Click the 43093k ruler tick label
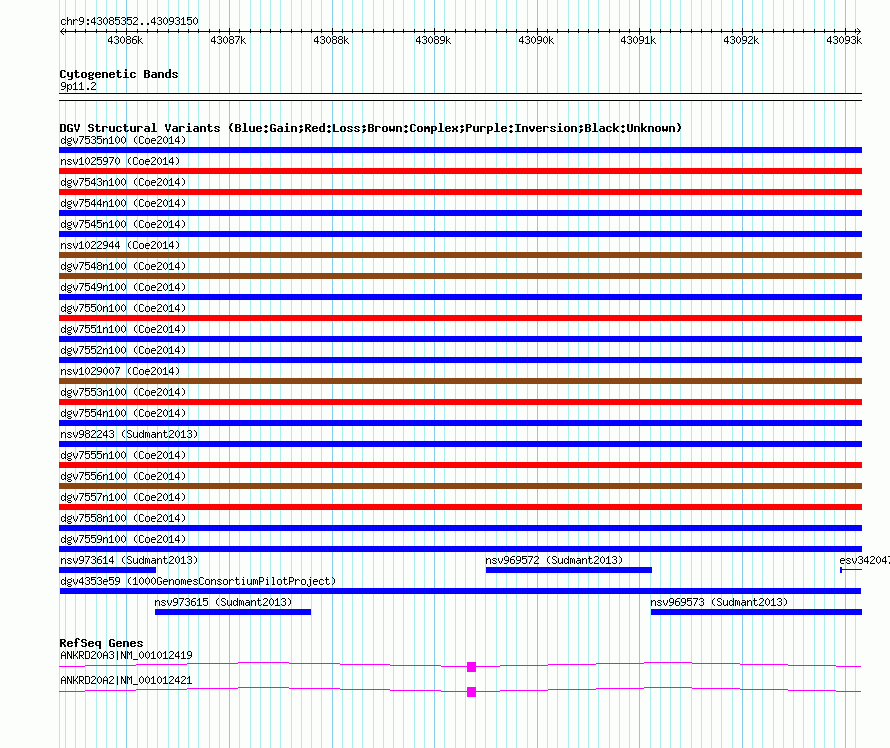Viewport: 890px width, 748px height. click(844, 40)
